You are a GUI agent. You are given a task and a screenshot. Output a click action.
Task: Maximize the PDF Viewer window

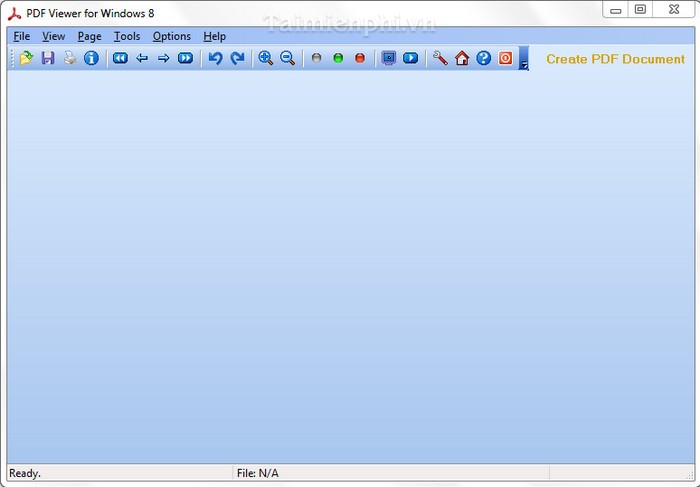click(x=640, y=9)
